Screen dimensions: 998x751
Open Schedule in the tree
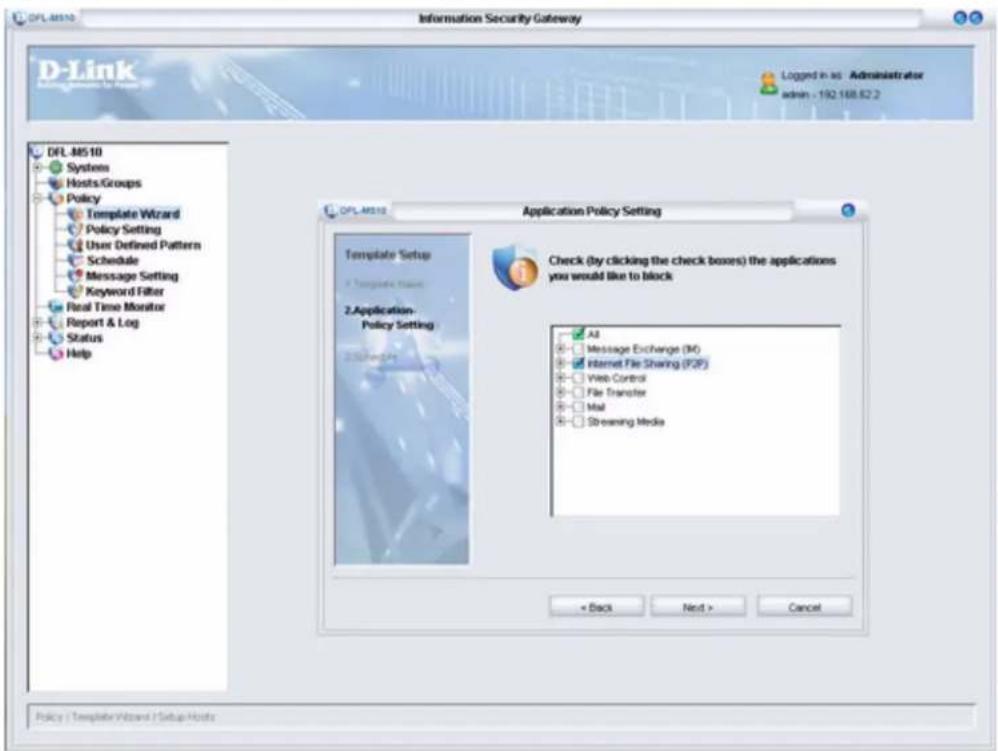pos(113,260)
